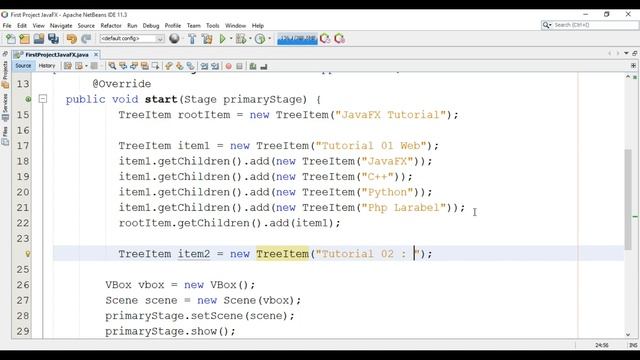Click the globe browser icon
Image resolution: width=640 pixels, height=360 pixels.
(x=174, y=39)
